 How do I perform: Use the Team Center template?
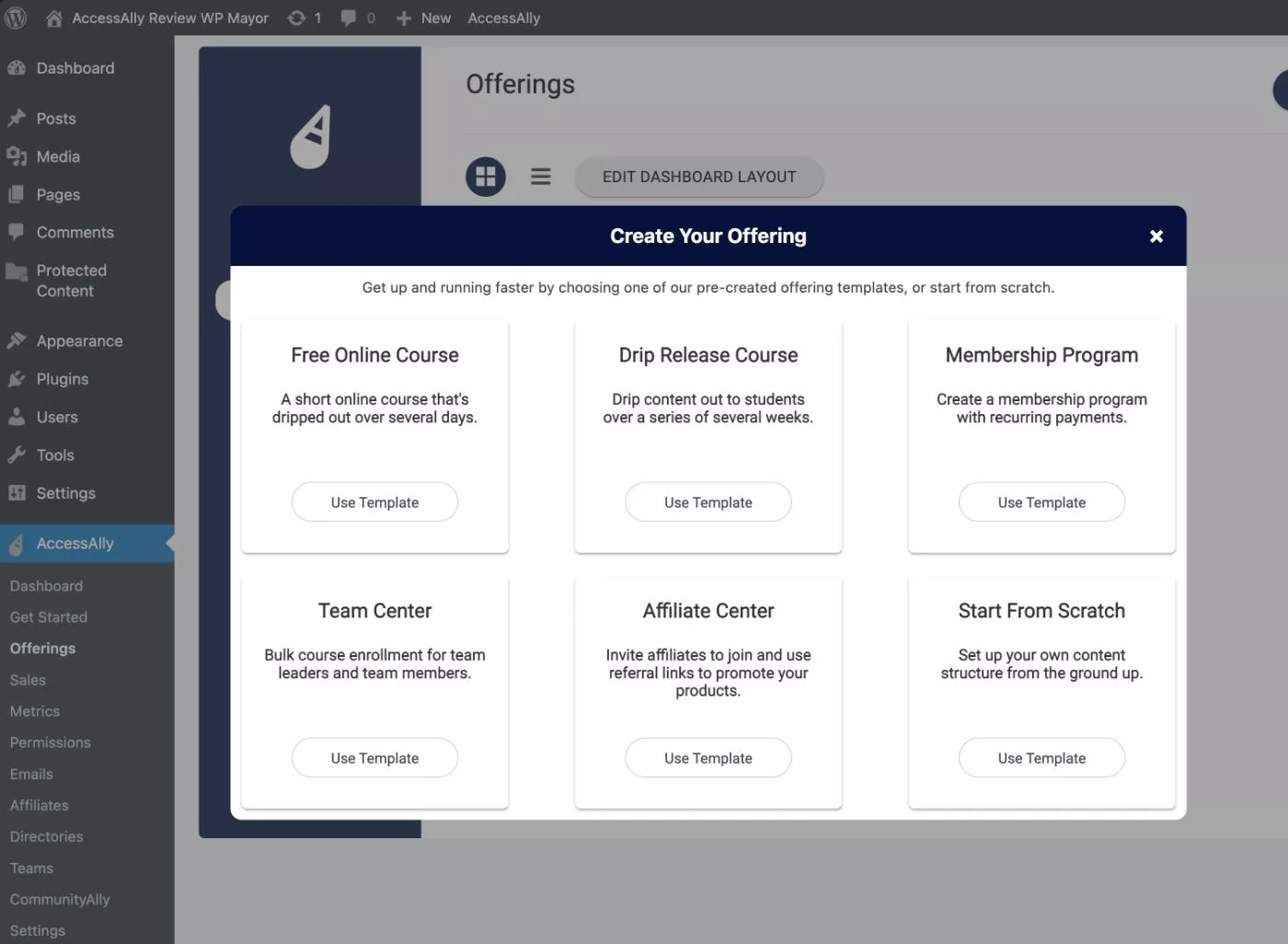(374, 758)
